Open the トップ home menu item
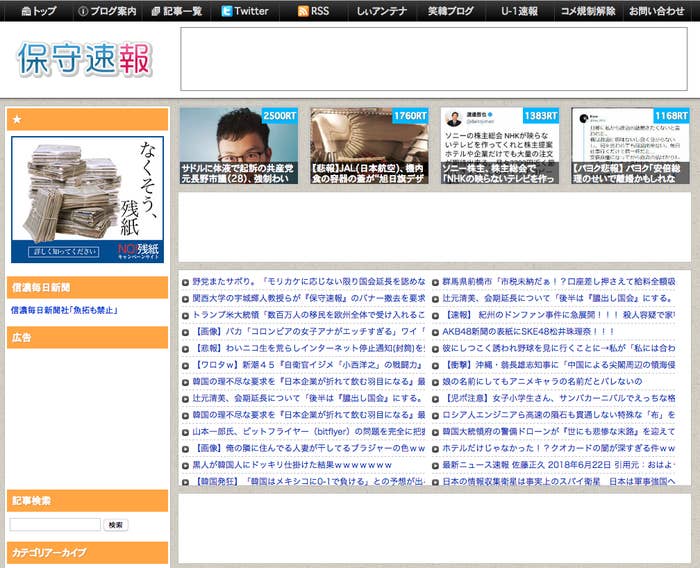 [x=39, y=11]
